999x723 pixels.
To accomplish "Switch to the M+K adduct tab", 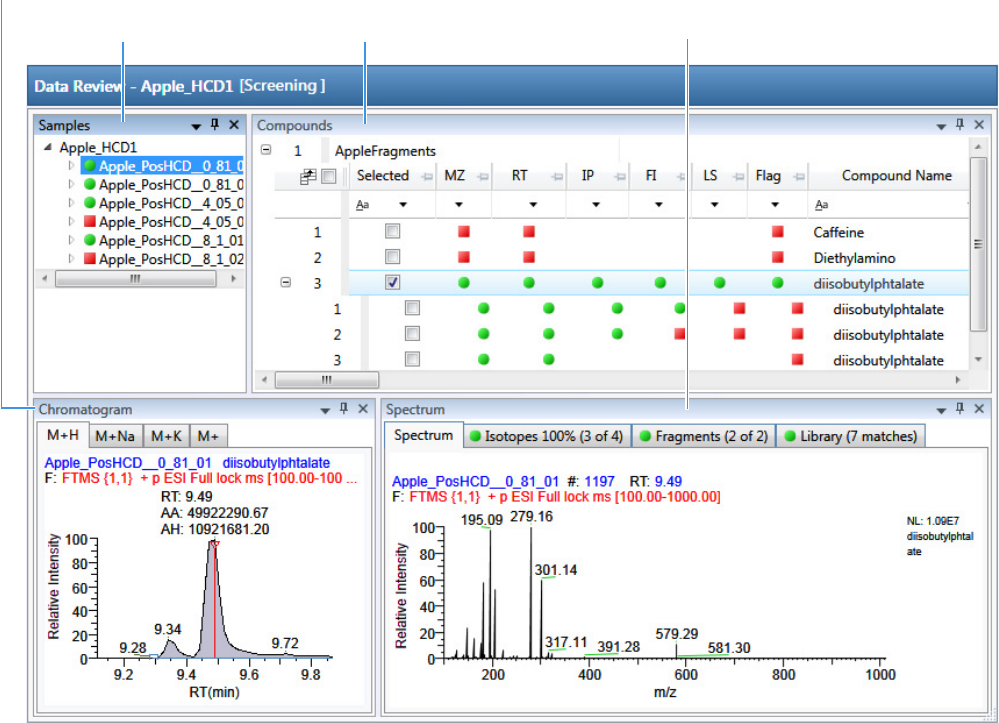I will pos(166,436).
